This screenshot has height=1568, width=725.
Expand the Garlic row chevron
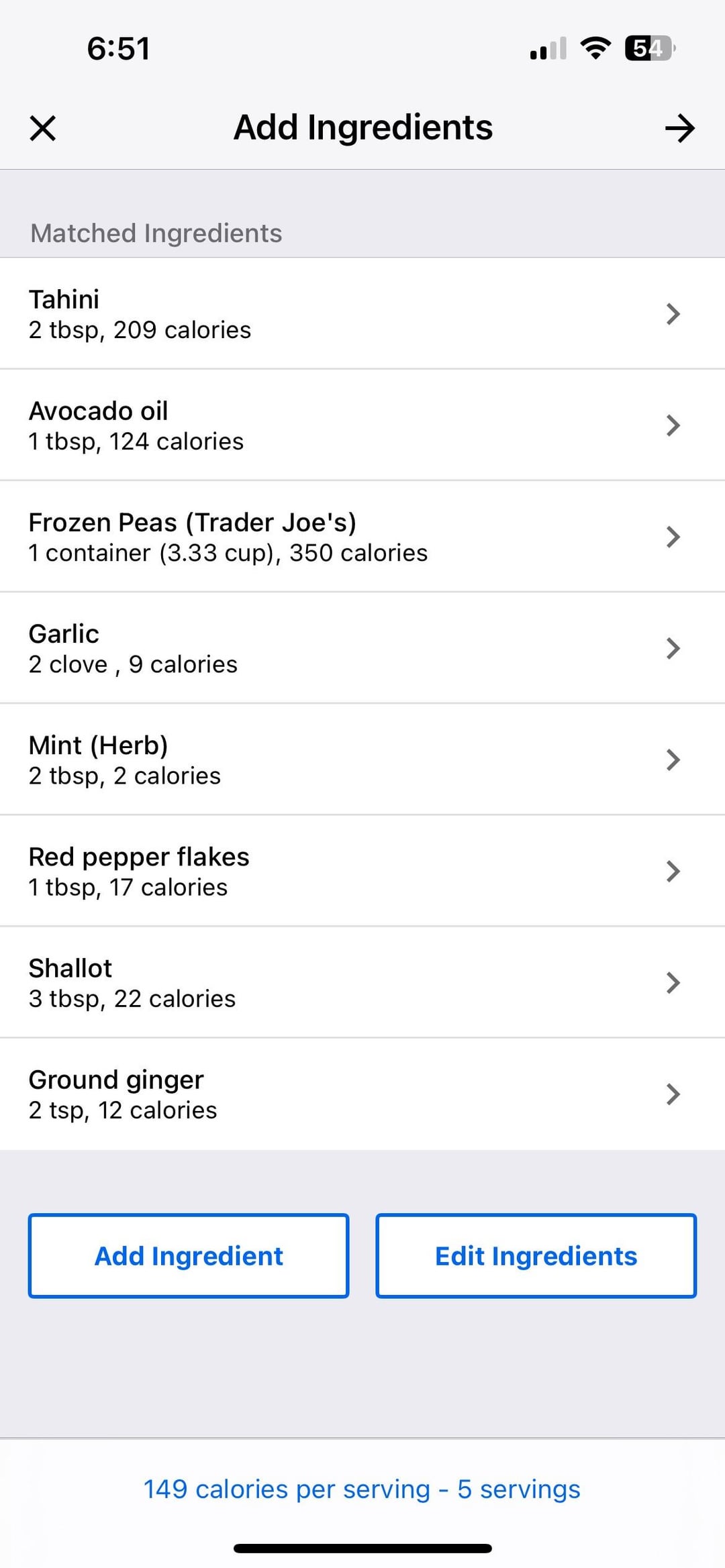(673, 648)
